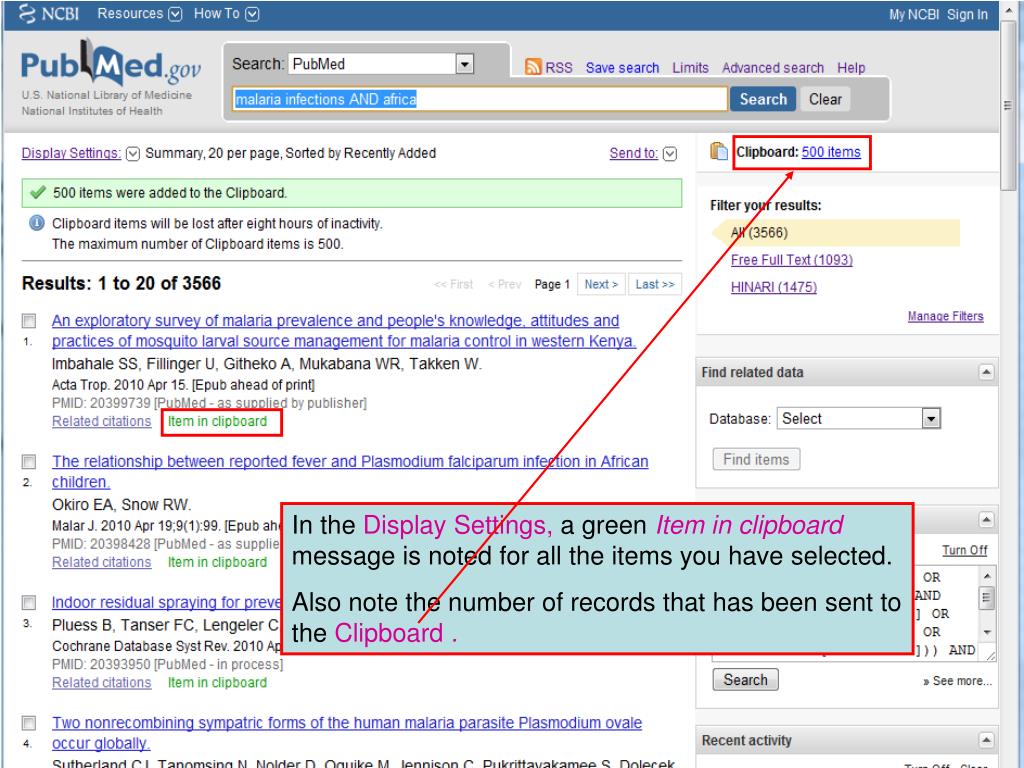
Task: Open the Display Settings link
Action: click(x=71, y=153)
